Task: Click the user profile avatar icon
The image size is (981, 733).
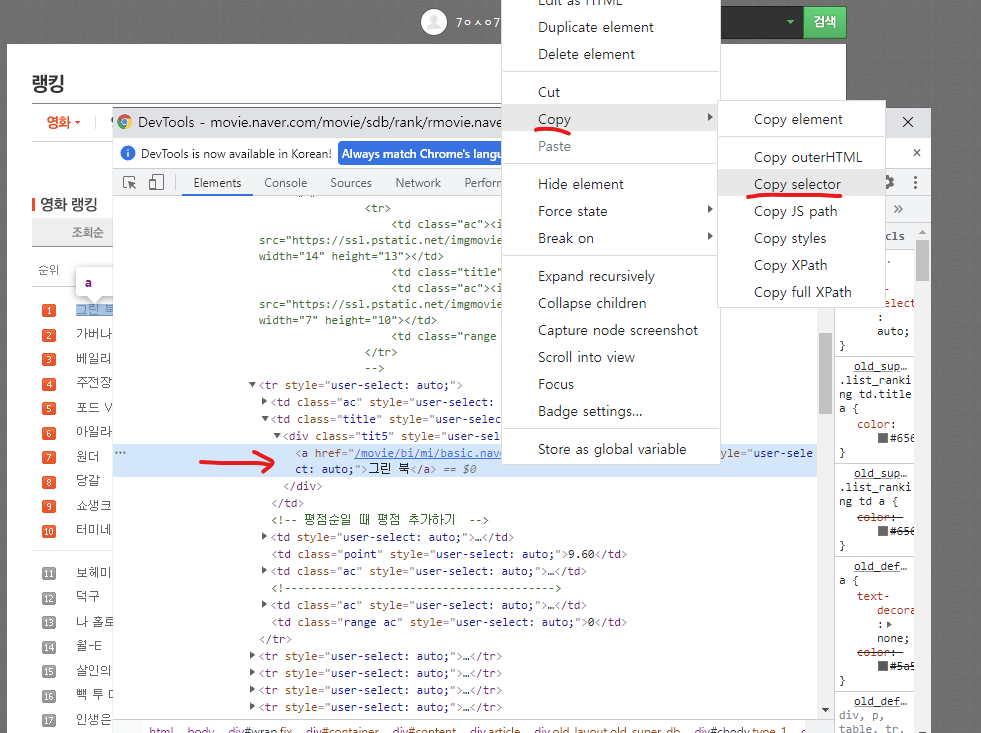Action: [434, 22]
